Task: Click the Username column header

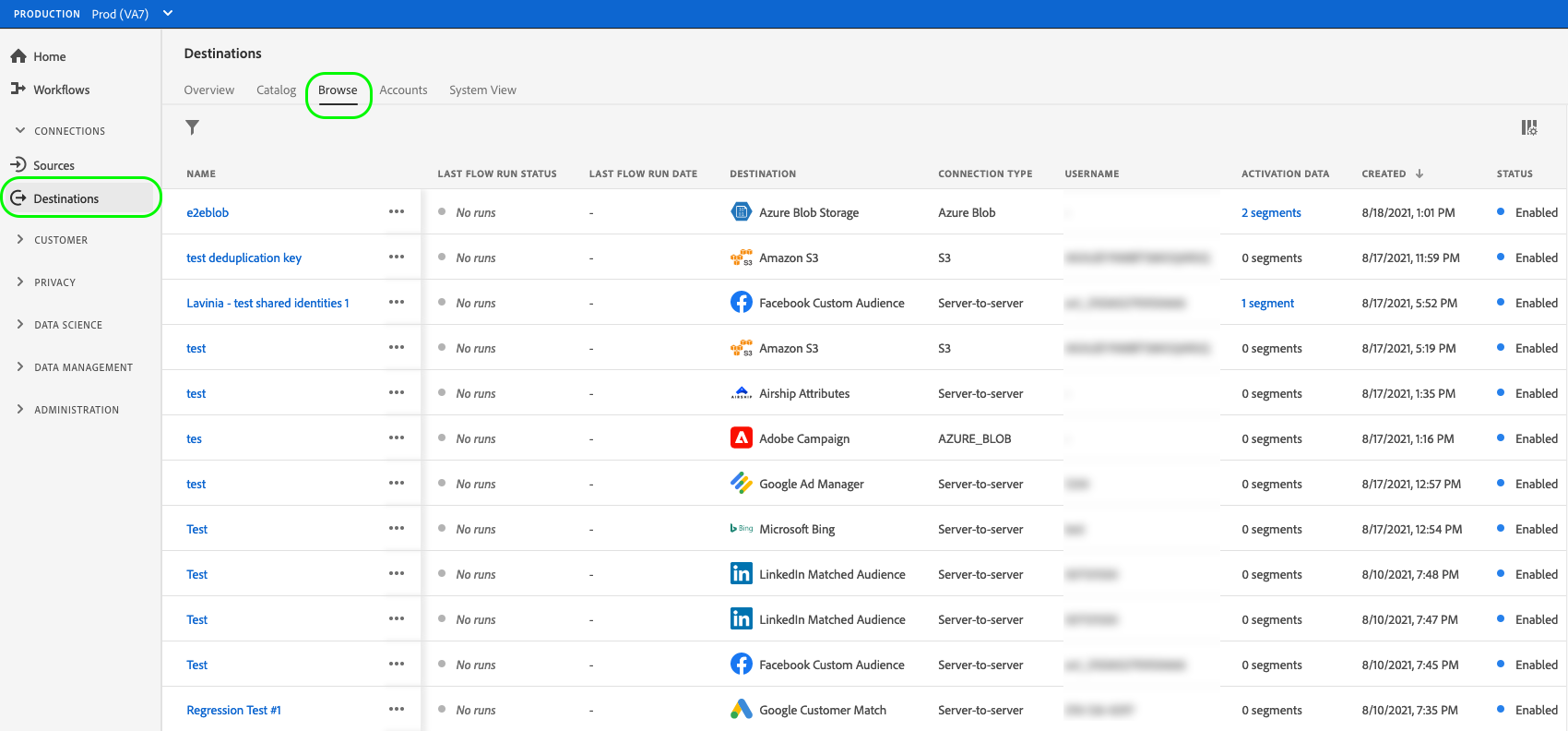Action: (1092, 174)
